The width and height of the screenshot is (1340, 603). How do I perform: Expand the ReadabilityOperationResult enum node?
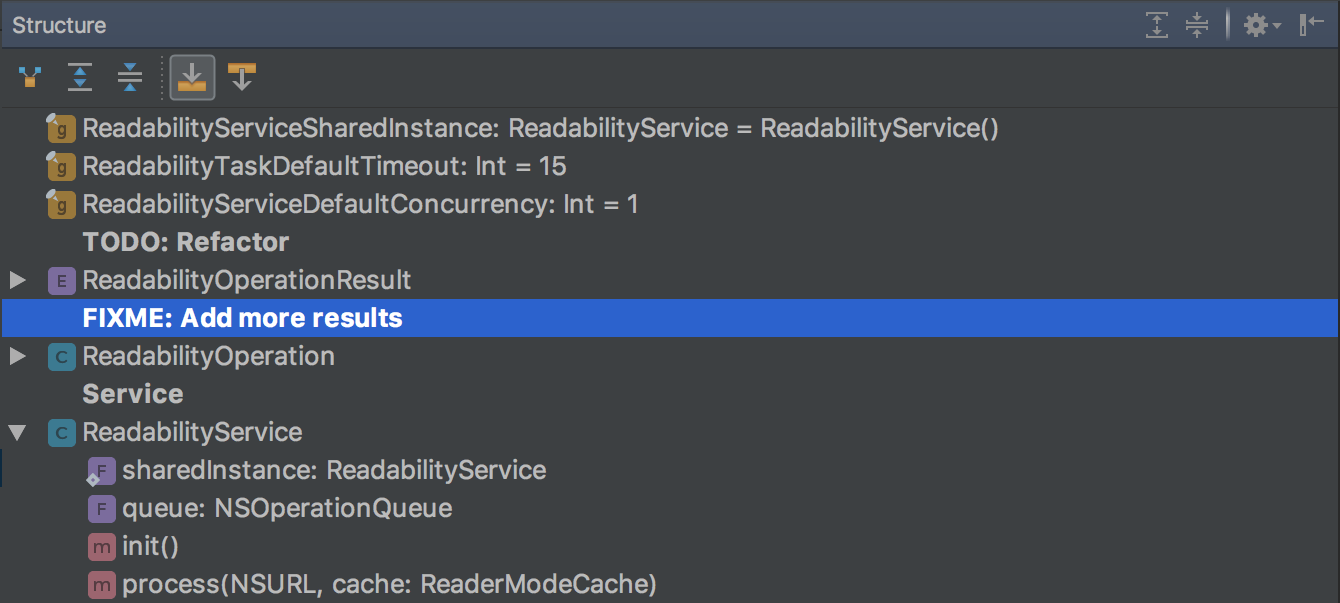tap(17, 281)
